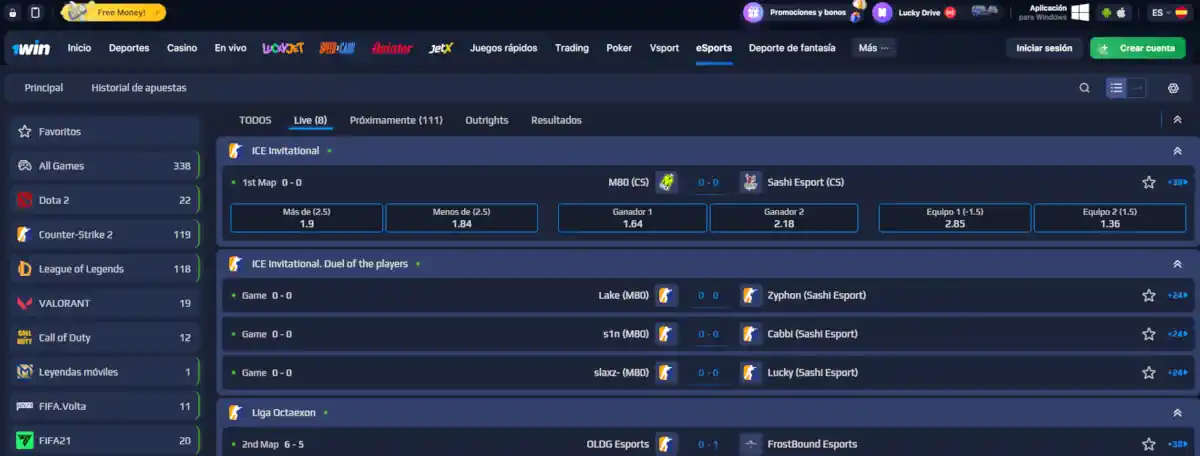This screenshot has height=456, width=1200.
Task: Select the TODOS filter tab
Action: pos(255,120)
